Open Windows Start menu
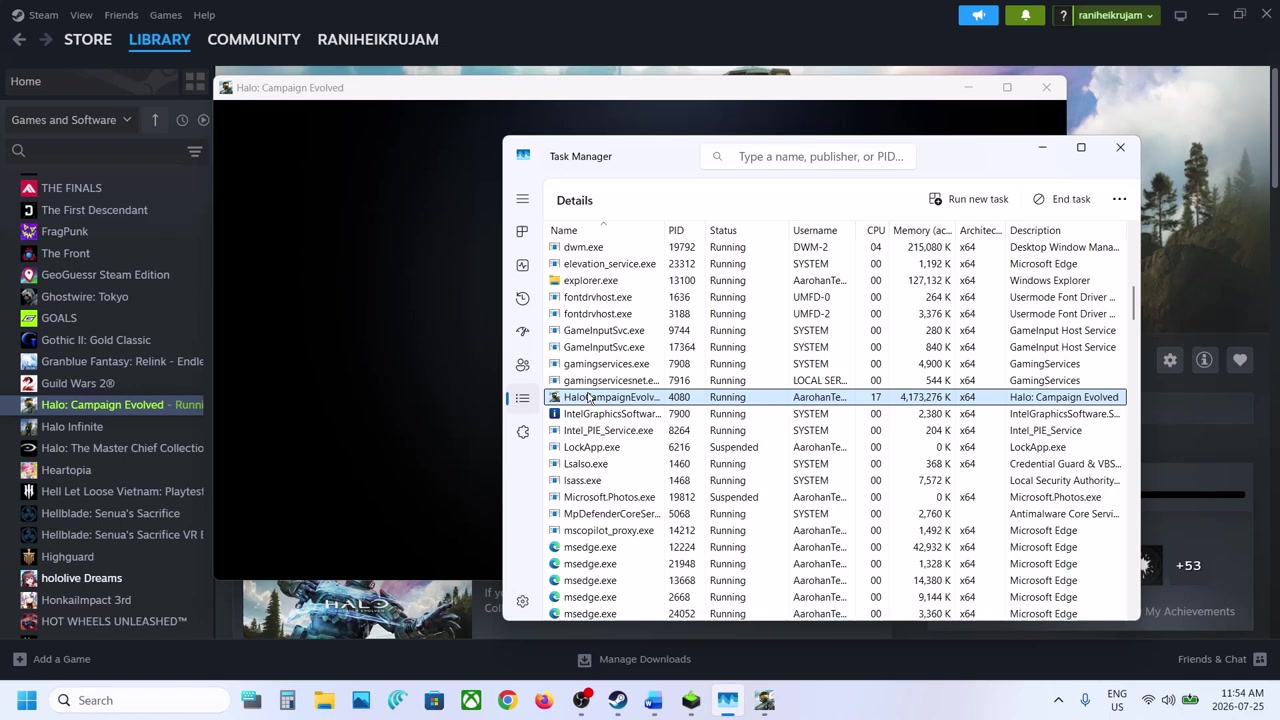 coord(27,700)
